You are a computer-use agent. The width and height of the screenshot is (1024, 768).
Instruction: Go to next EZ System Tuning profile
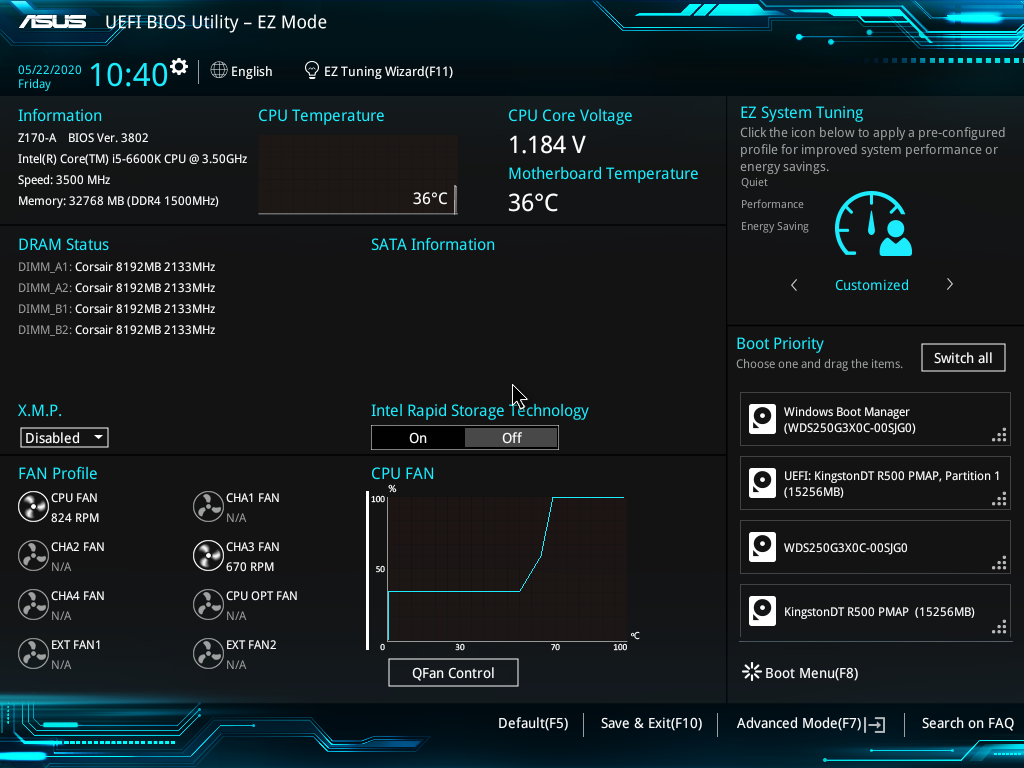coord(949,285)
